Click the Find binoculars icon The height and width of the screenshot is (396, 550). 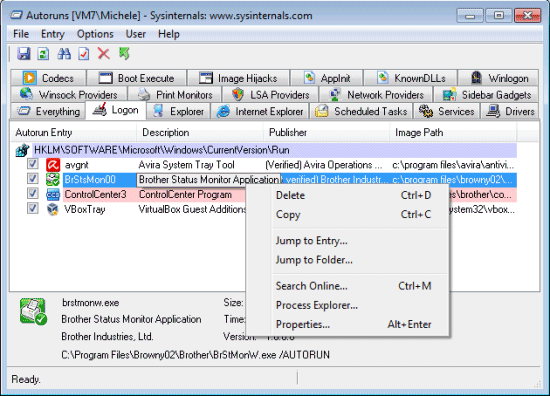click(x=64, y=54)
